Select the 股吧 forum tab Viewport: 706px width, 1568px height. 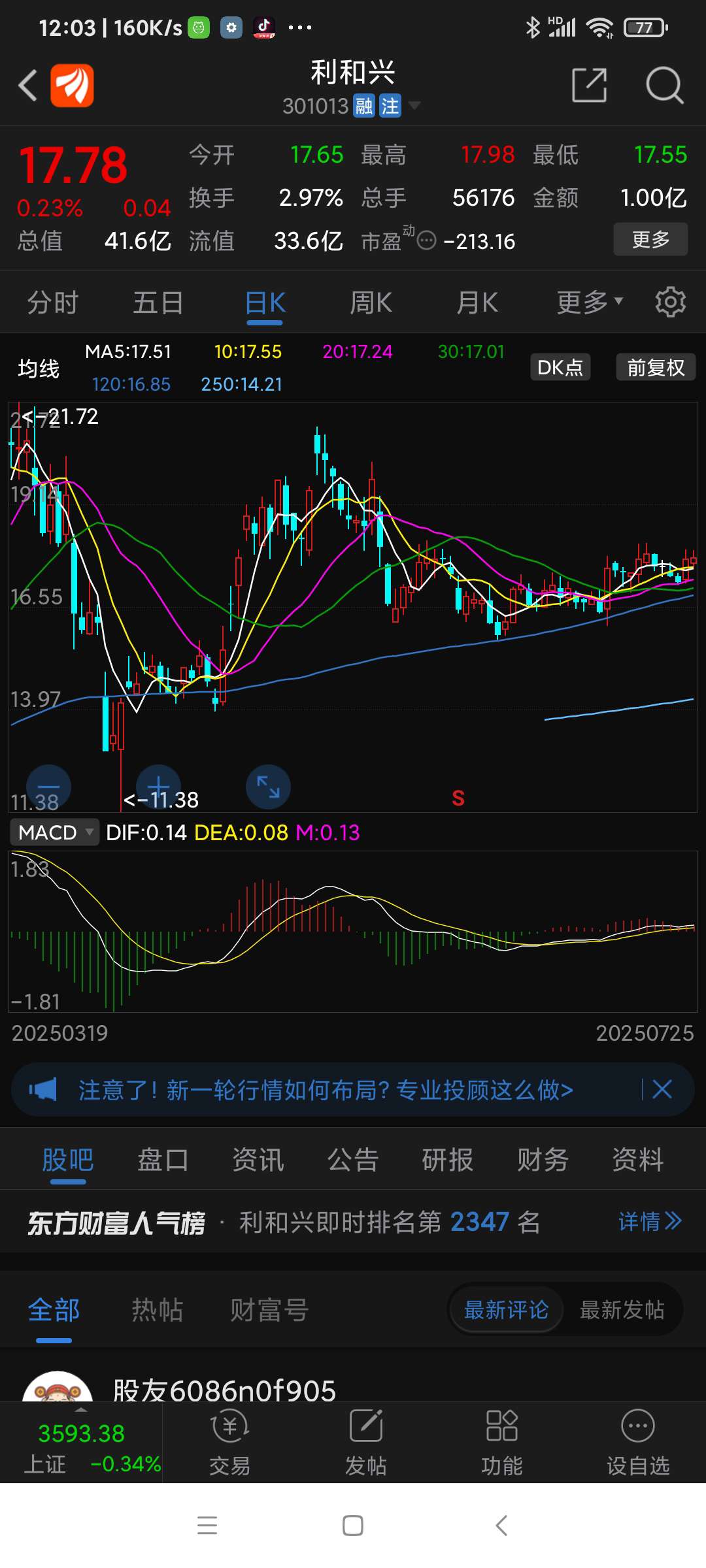68,1160
